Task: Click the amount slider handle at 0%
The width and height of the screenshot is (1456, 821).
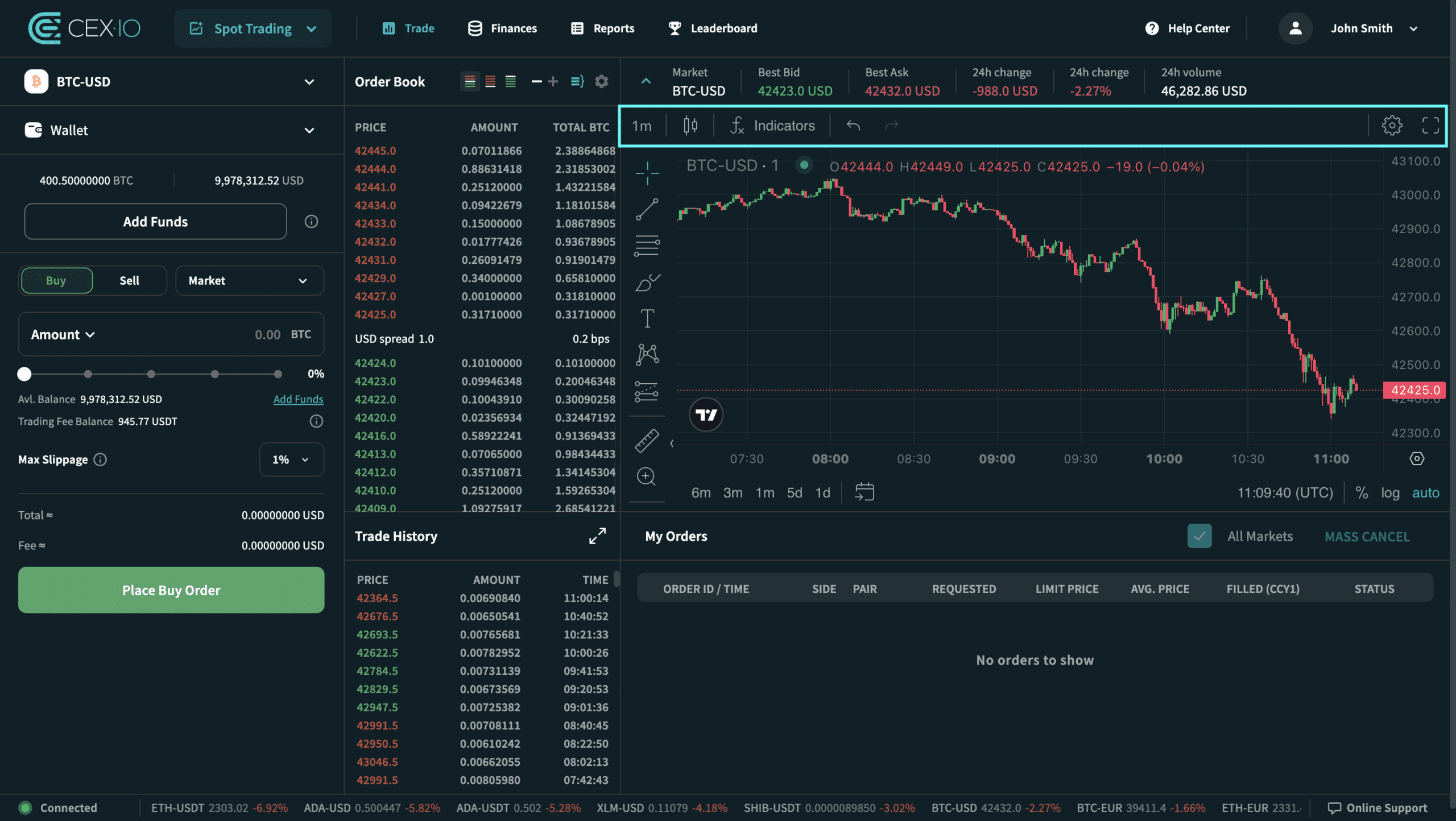Action: [24, 374]
